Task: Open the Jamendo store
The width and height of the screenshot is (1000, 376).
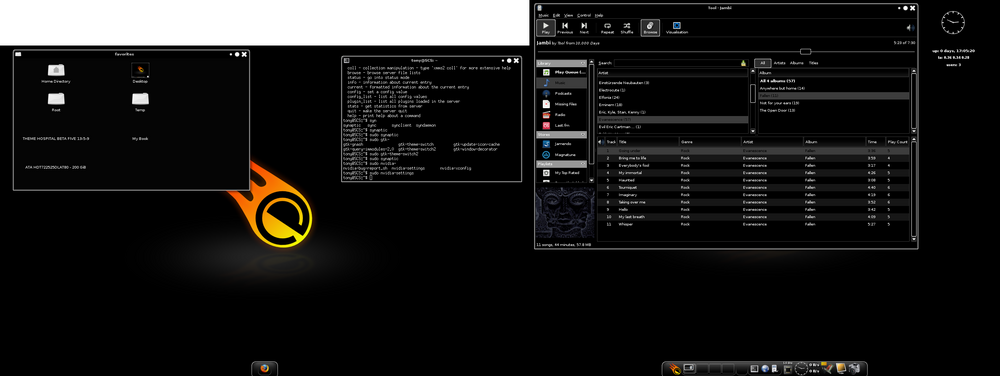Action: coord(561,144)
